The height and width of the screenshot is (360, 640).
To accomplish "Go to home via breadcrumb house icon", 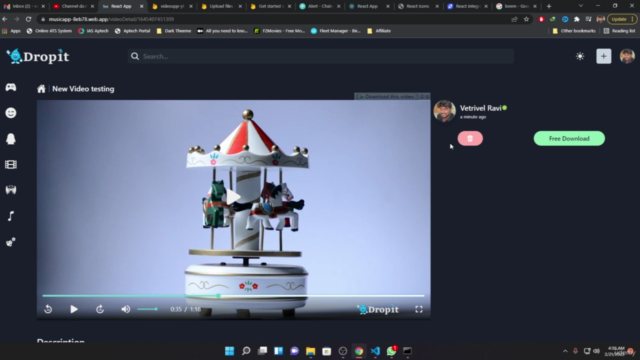I will 41,89.
